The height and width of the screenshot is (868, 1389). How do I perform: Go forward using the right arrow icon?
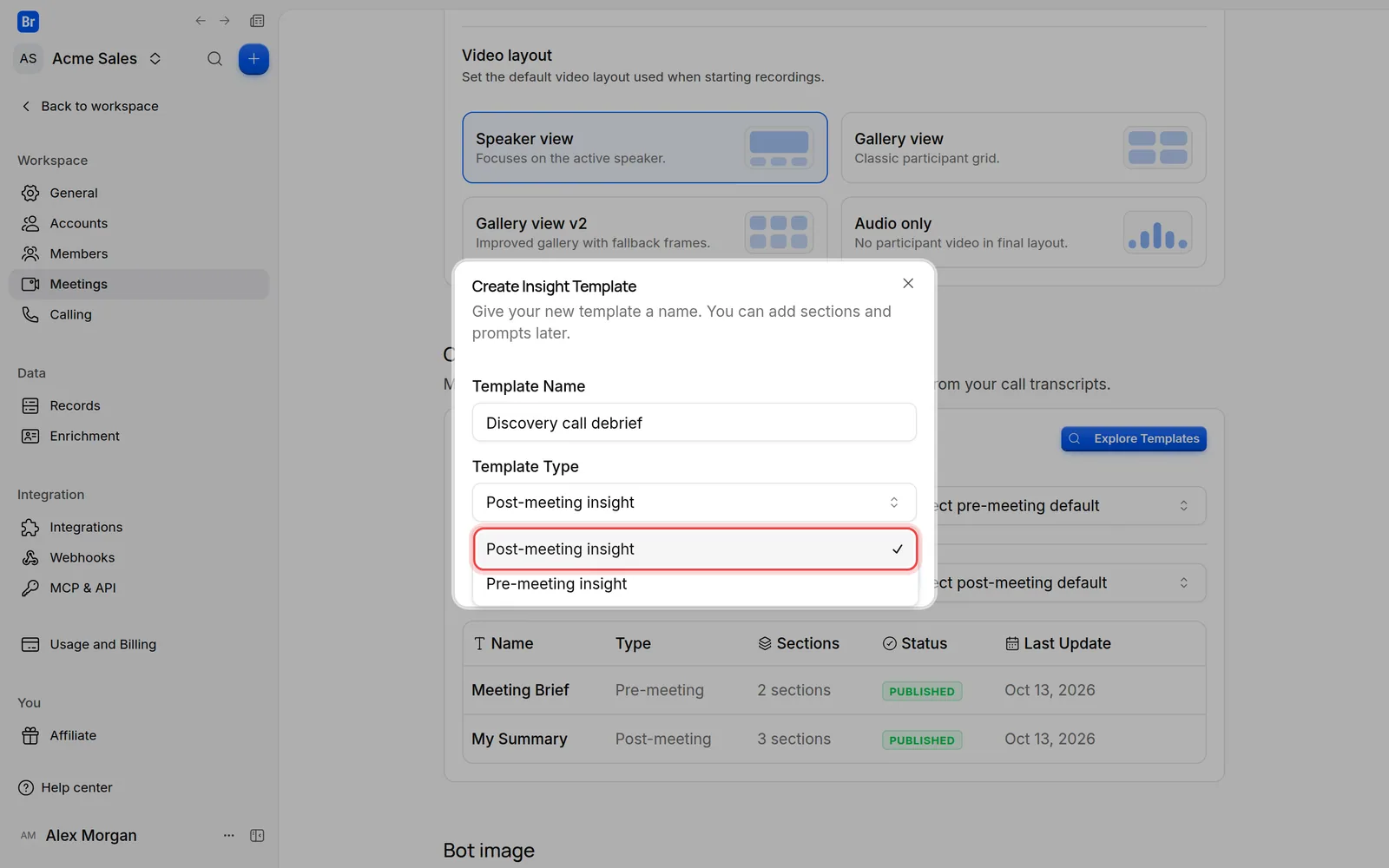[x=225, y=21]
